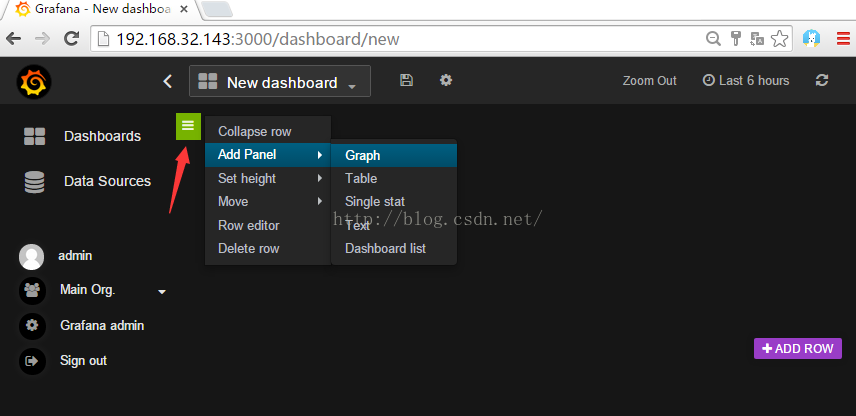Open the Dashboards sidebar link
The width and height of the screenshot is (856, 416).
point(102,136)
